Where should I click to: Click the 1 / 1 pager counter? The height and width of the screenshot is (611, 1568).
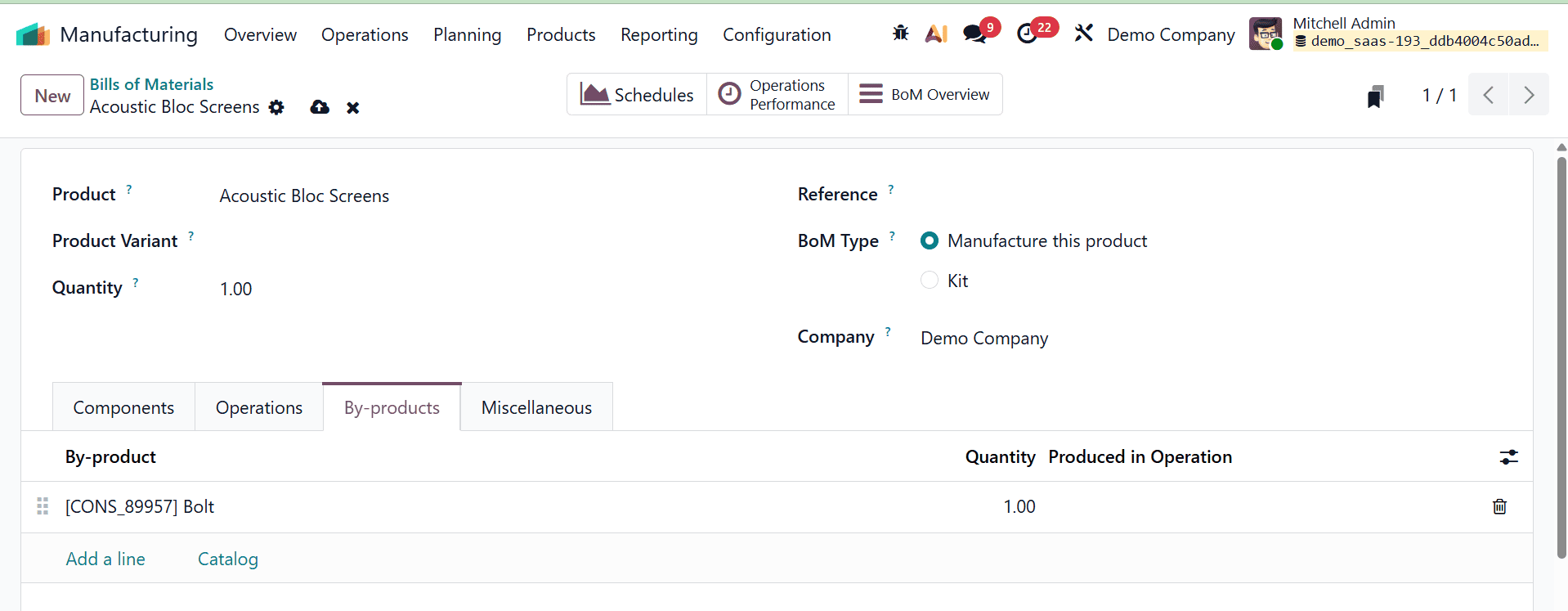tap(1440, 95)
